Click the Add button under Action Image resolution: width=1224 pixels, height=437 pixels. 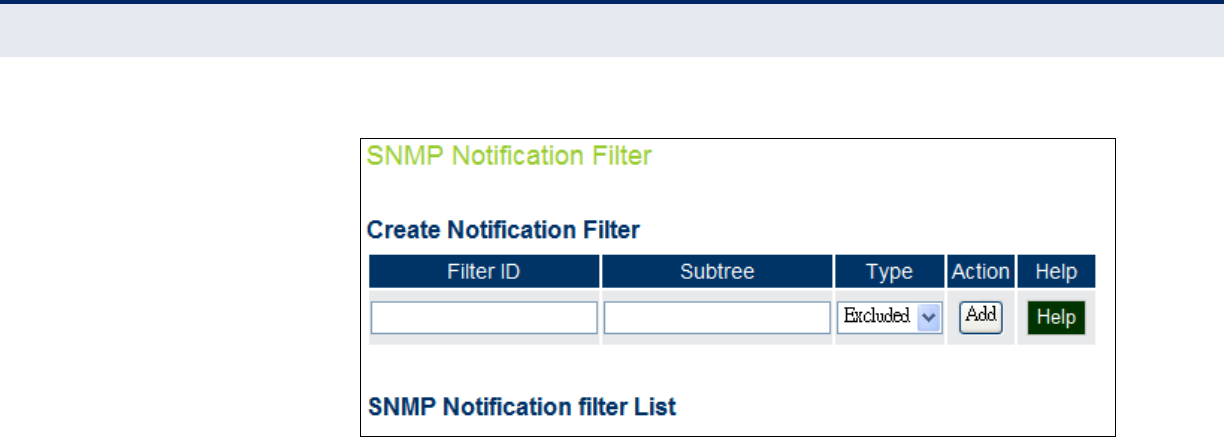tap(981, 316)
